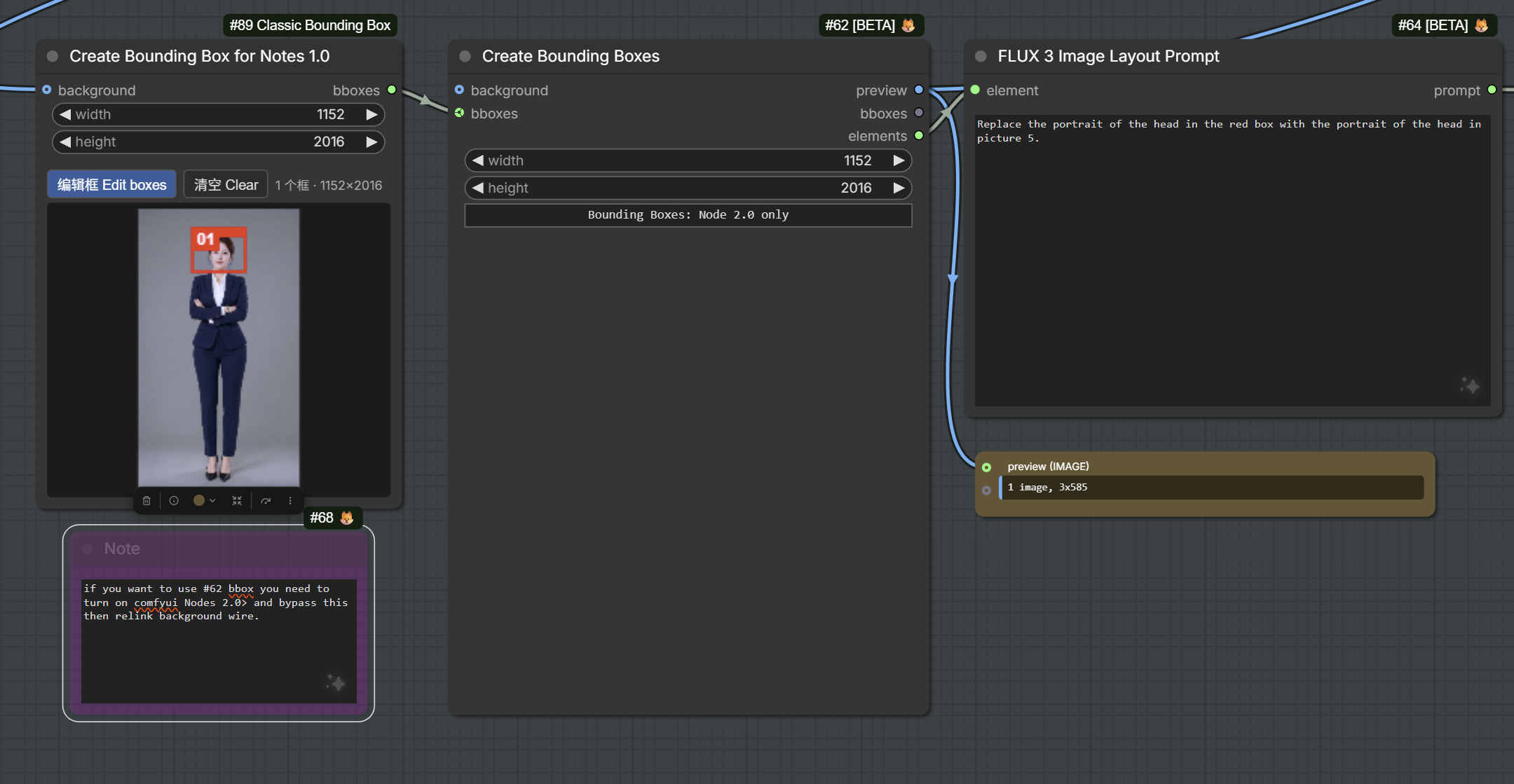
Task: Open node info from selection toolbar
Action: pos(174,500)
